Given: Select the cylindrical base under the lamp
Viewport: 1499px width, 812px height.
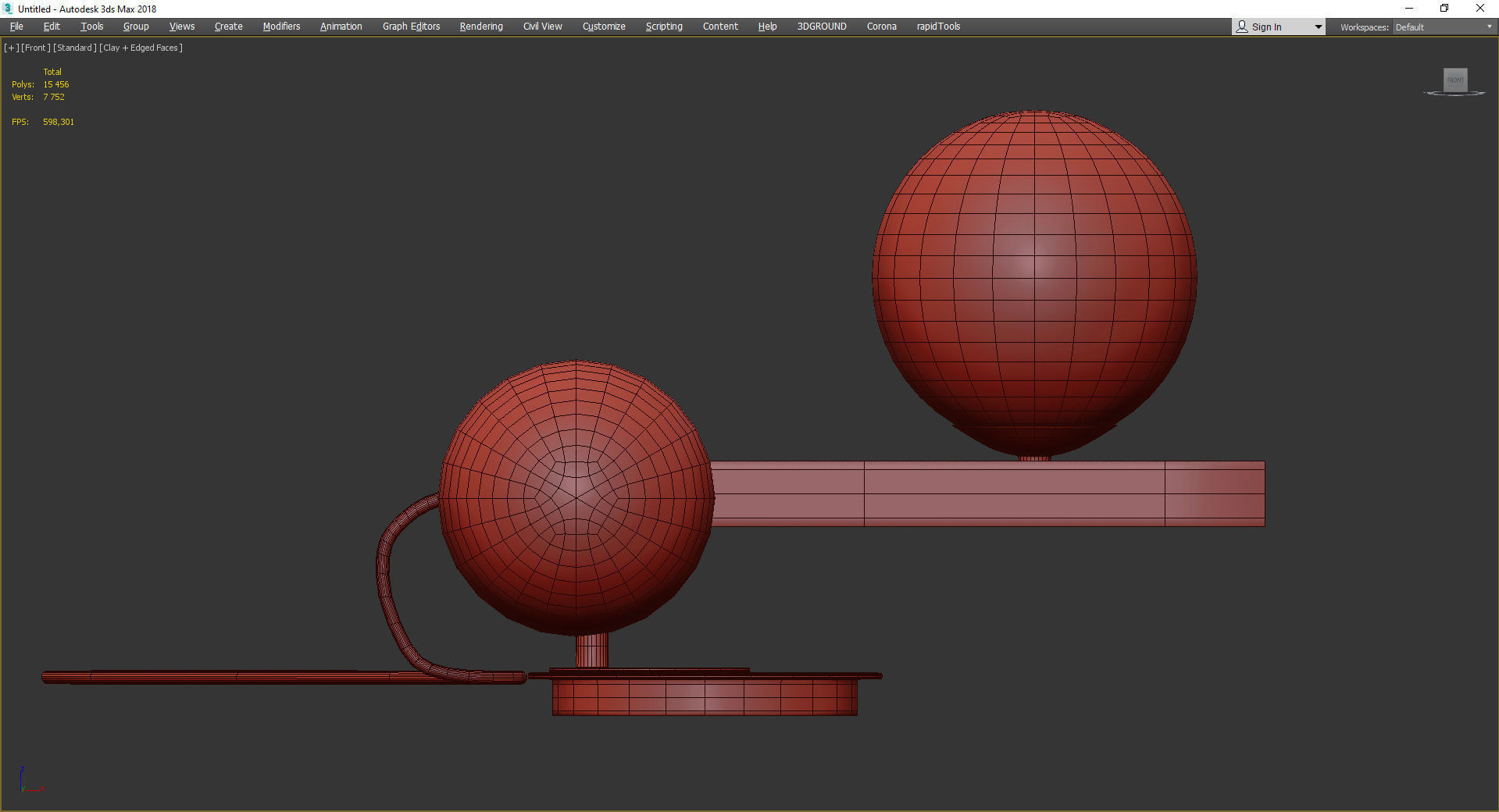Looking at the screenshot, I should tap(705, 696).
